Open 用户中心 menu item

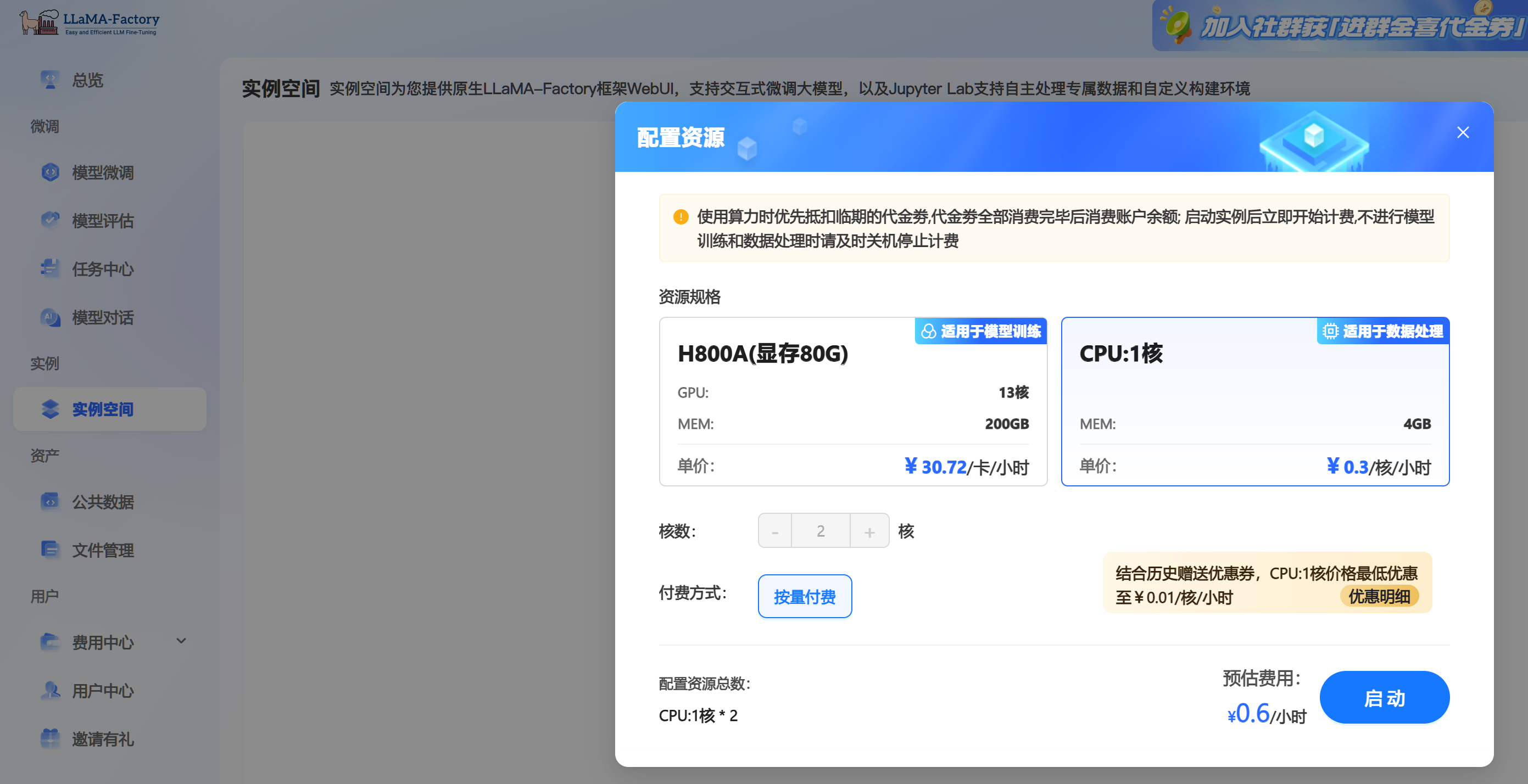coord(103,690)
